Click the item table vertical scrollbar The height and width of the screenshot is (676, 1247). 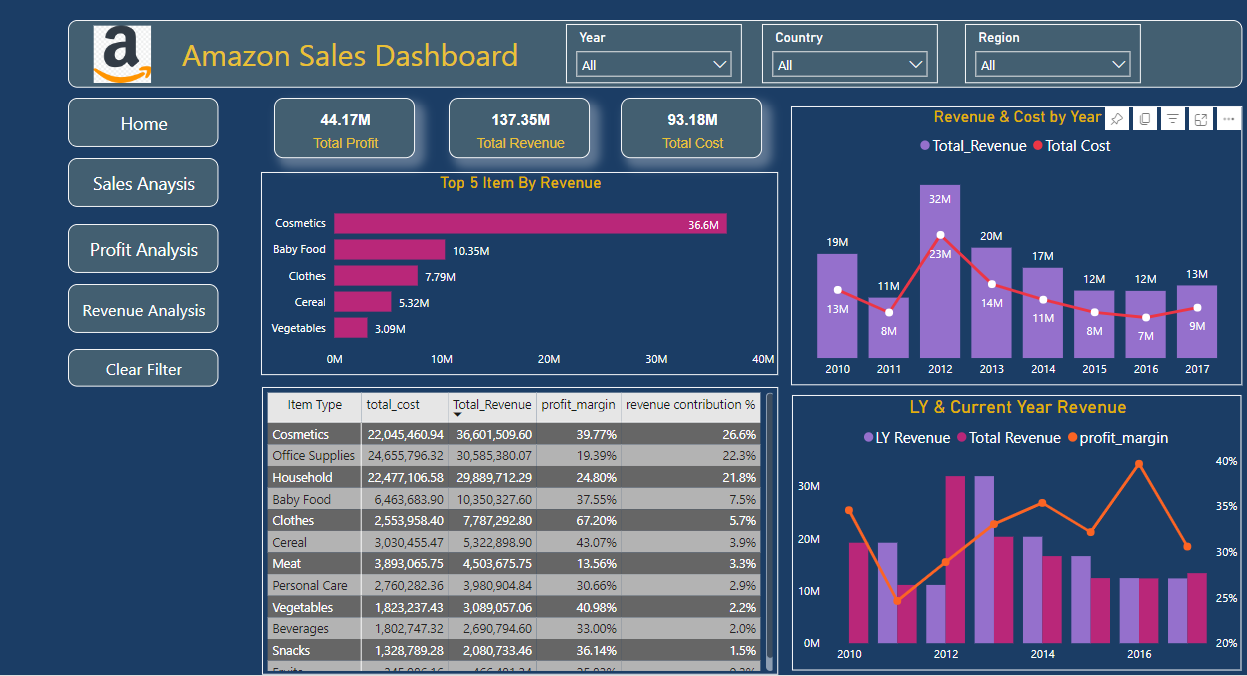(x=769, y=530)
